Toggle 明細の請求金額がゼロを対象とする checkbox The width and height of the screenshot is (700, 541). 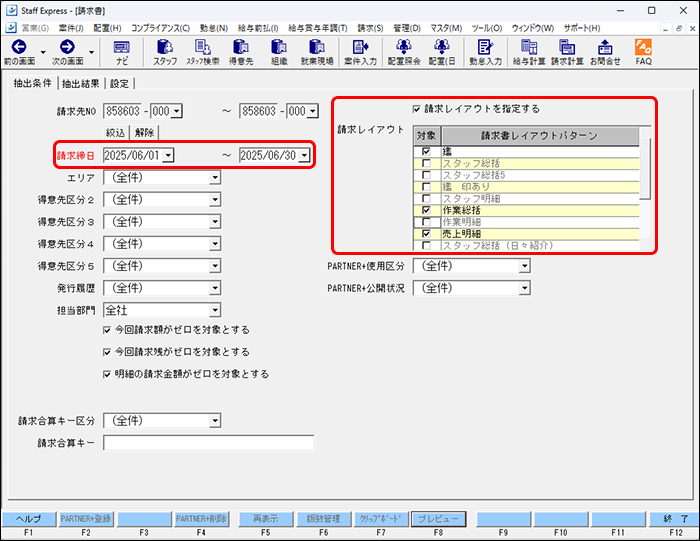tap(107, 374)
